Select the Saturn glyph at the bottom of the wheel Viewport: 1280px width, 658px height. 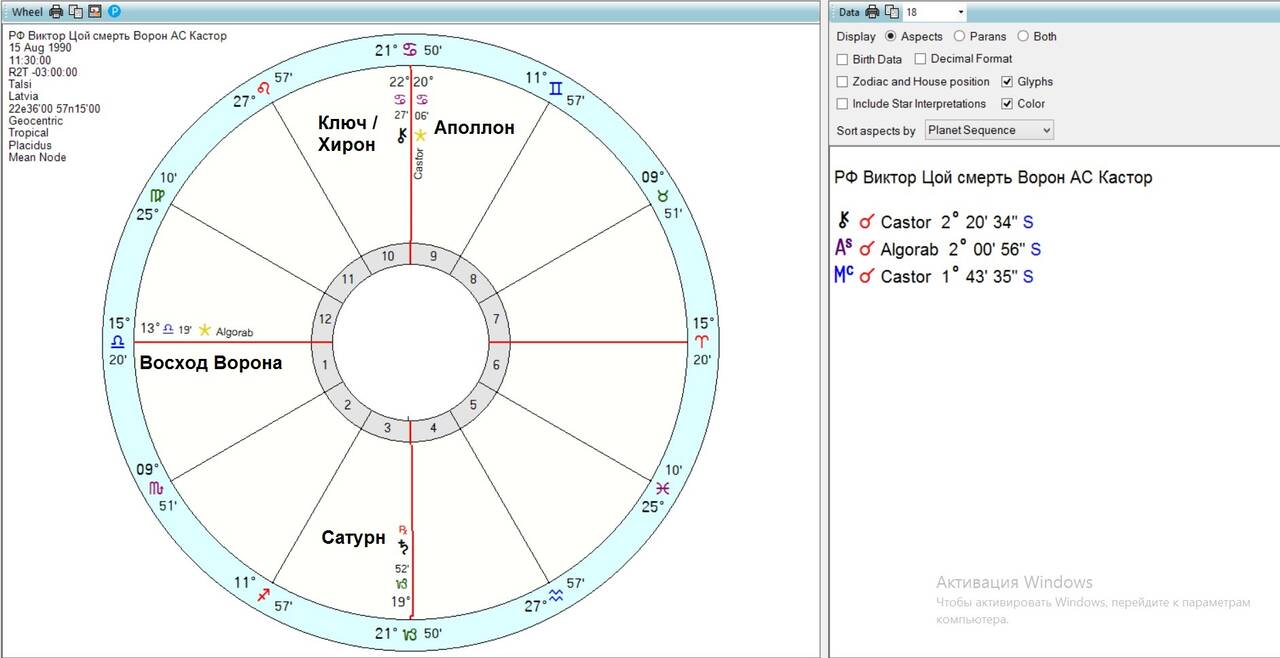point(404,546)
